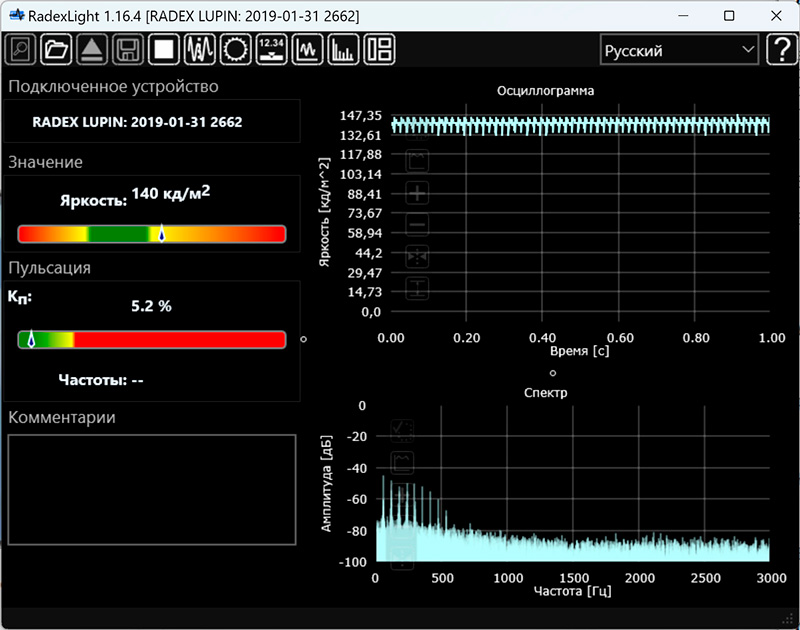Viewport: 800px width, 630px height.
Task: Select the sun brightness mode icon
Action: click(235, 49)
